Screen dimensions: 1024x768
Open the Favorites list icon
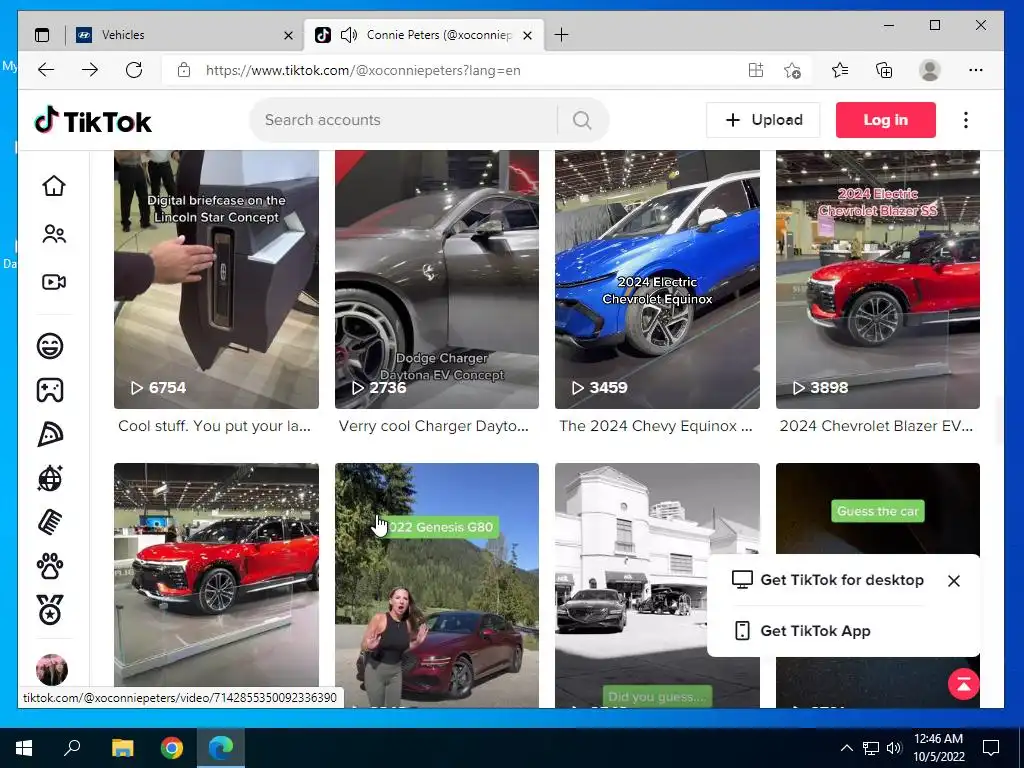pos(840,70)
